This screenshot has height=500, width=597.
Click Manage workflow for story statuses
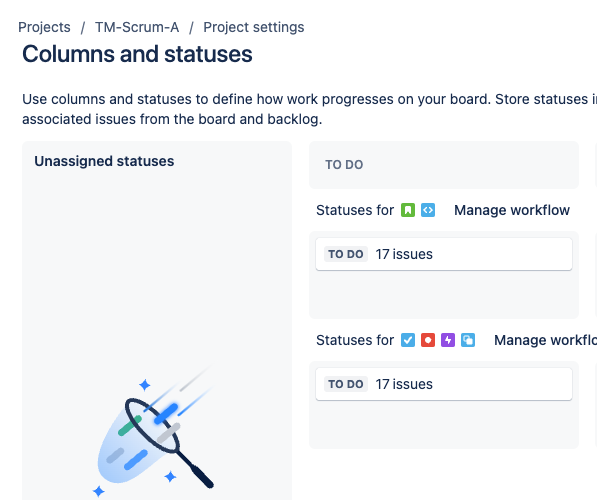point(512,210)
